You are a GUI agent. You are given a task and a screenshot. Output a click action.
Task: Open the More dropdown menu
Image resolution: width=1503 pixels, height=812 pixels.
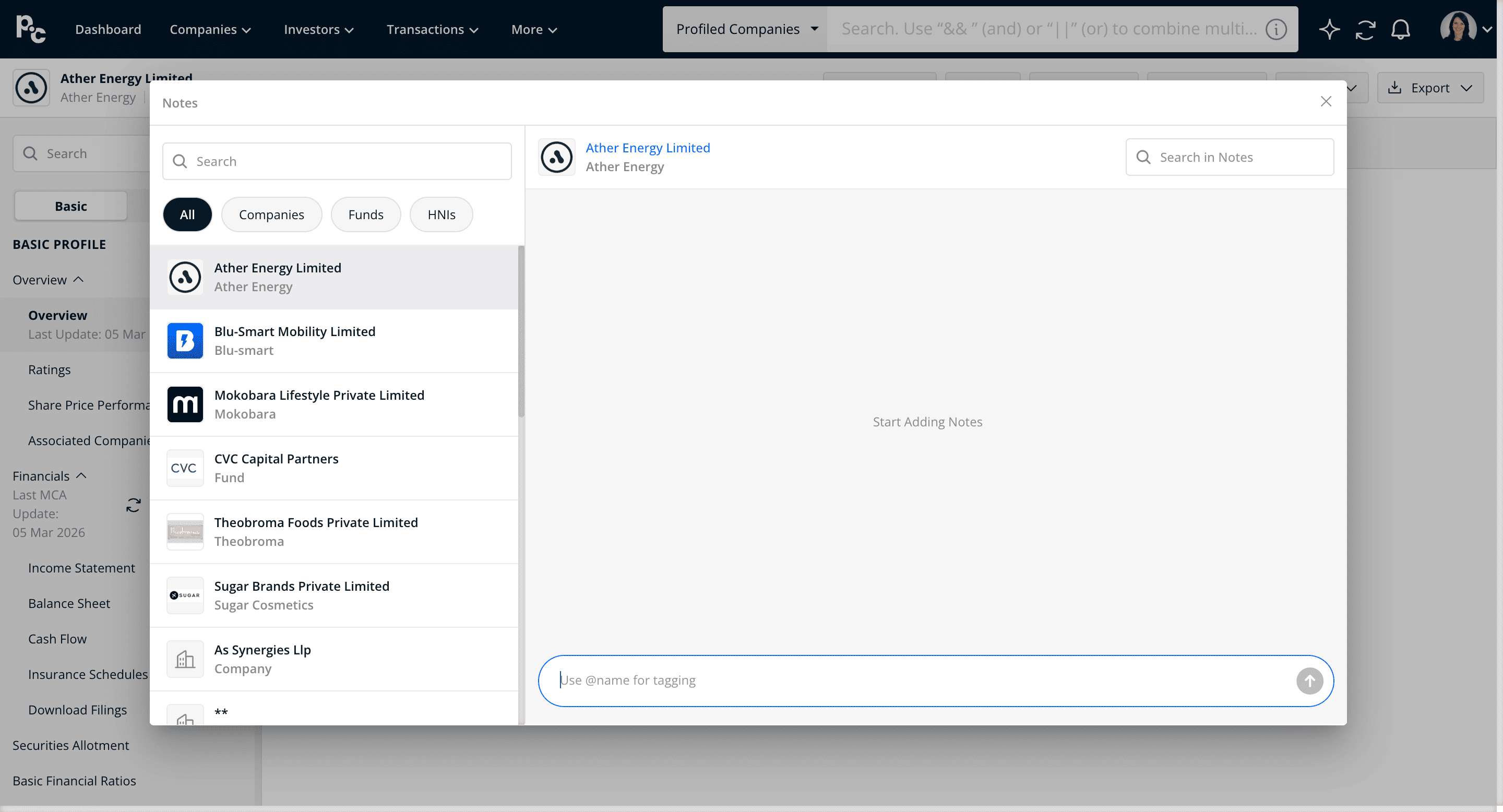click(534, 29)
